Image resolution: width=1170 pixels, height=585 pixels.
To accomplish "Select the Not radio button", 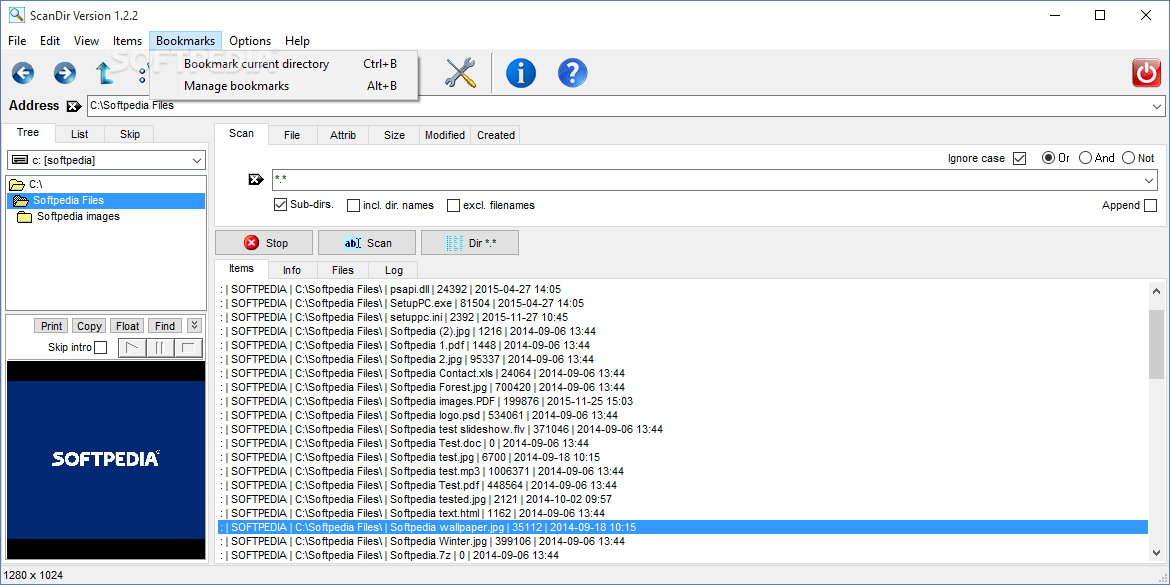I will point(1127,158).
